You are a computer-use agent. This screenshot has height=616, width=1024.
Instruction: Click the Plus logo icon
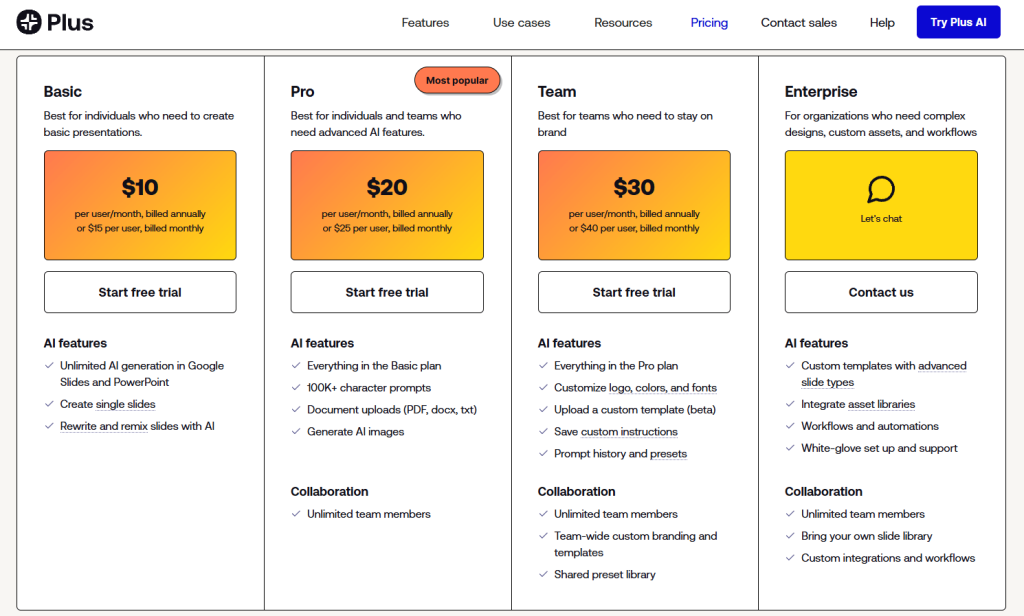pyautogui.click(x=29, y=22)
